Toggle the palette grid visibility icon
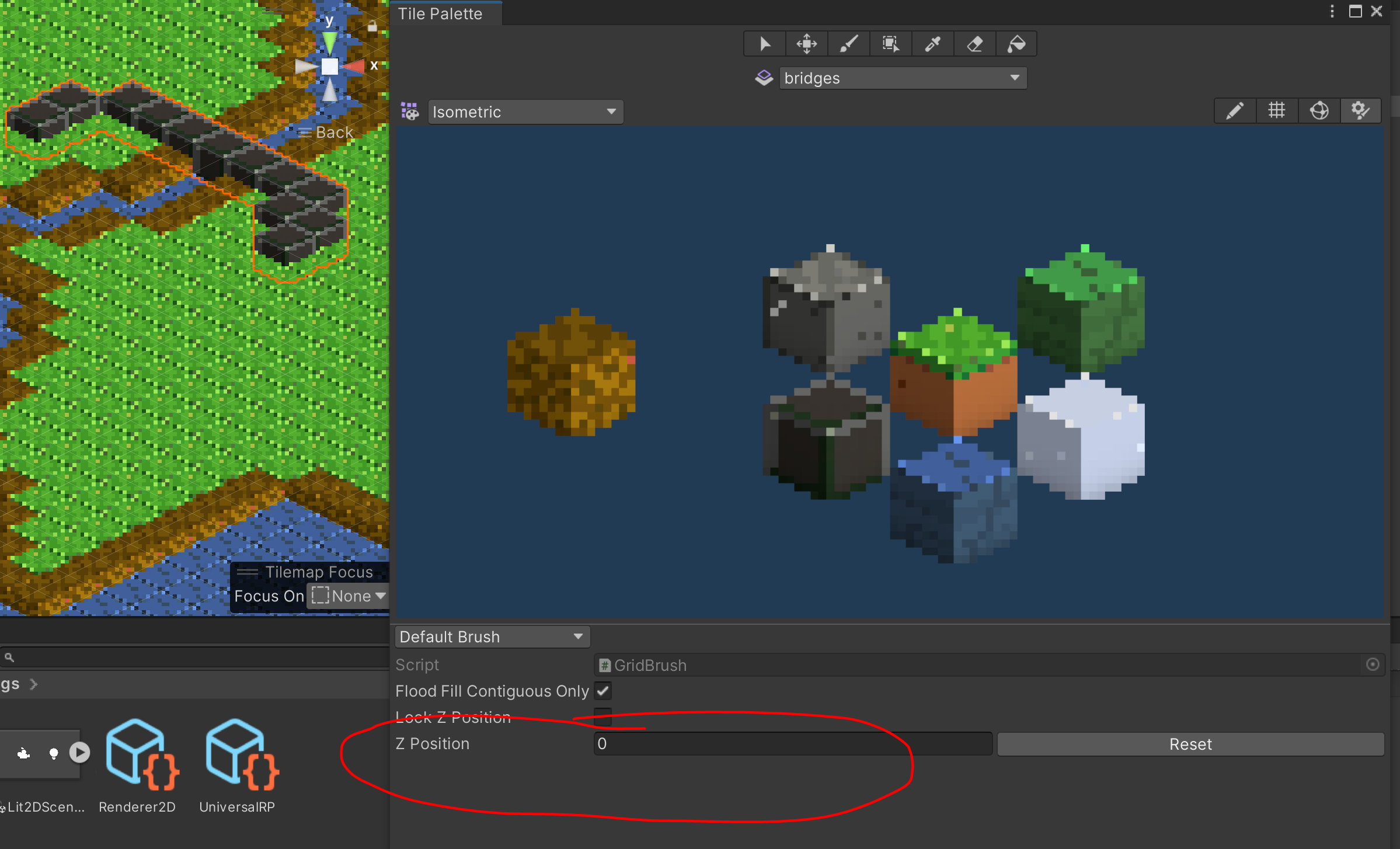The image size is (1400, 849). [1277, 110]
